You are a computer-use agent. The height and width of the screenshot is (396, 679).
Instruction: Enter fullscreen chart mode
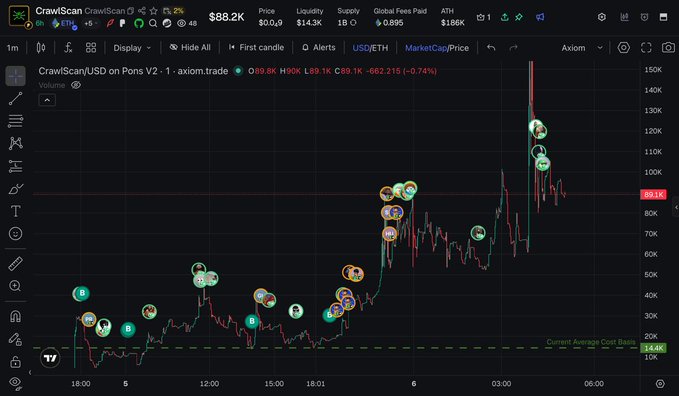click(646, 48)
